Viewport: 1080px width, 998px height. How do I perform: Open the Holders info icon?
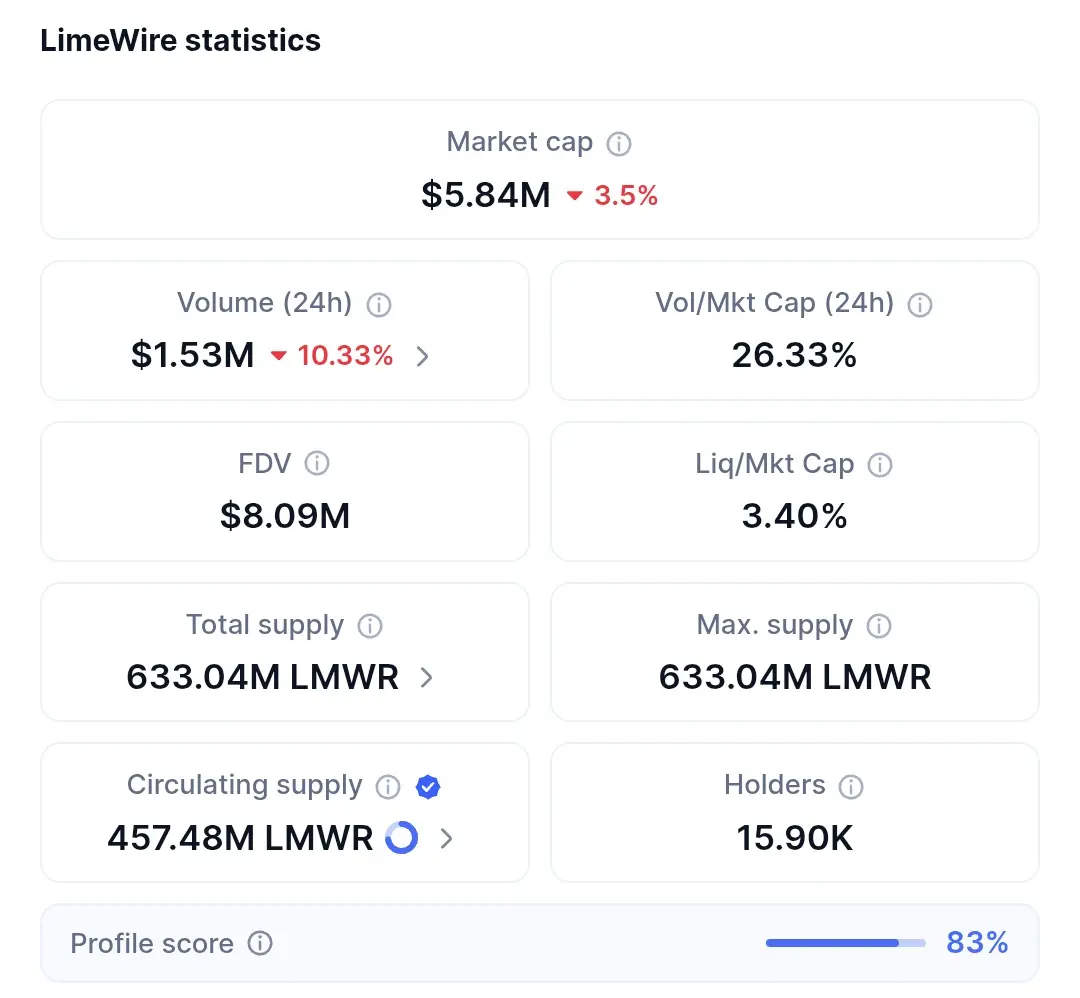851,787
